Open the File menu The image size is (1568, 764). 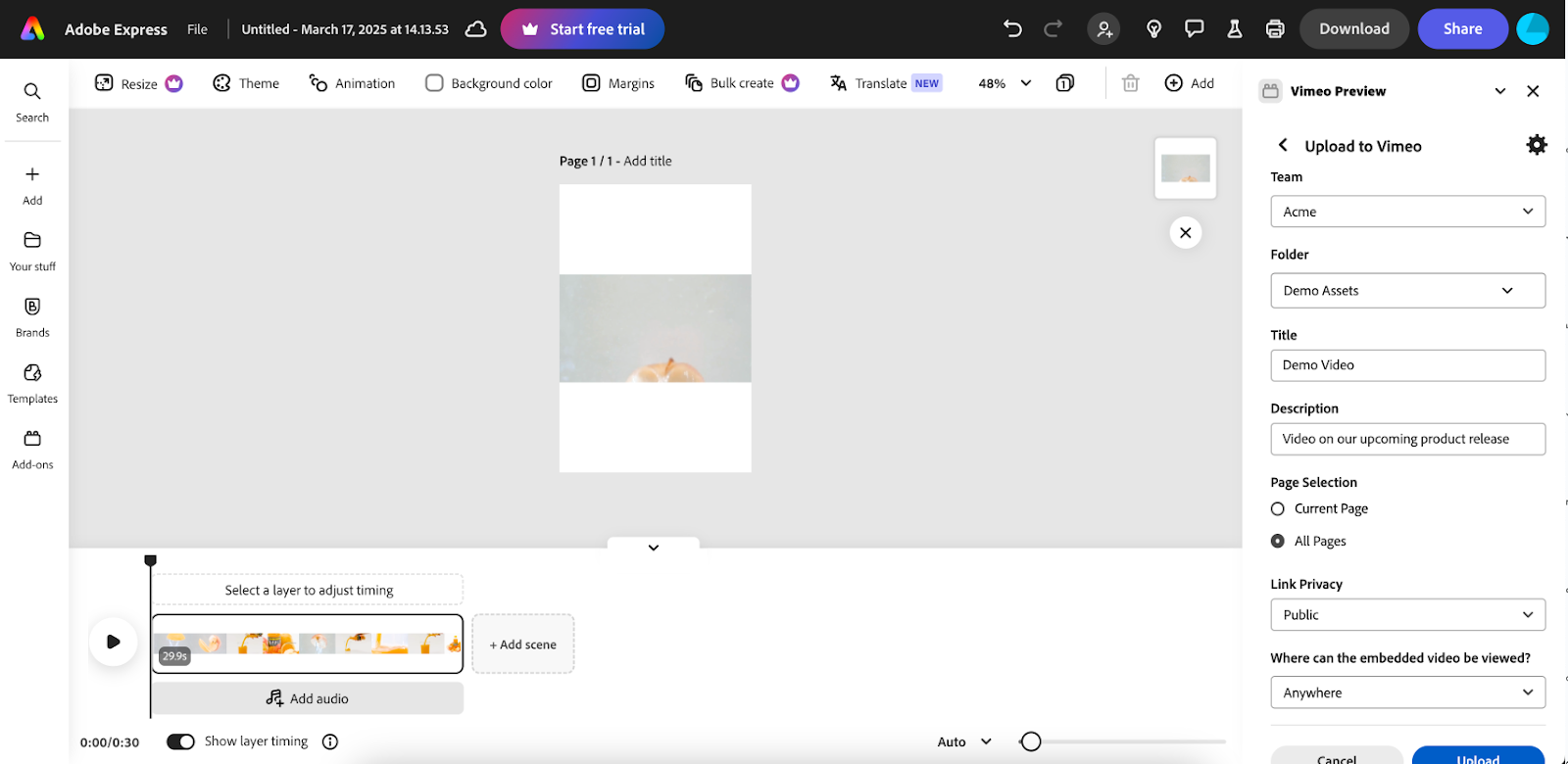tap(197, 29)
